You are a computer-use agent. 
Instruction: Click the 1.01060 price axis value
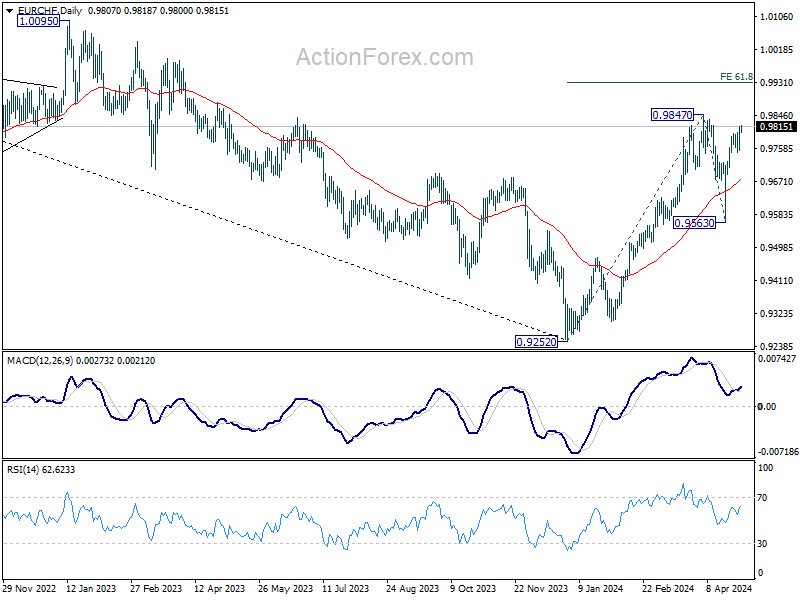(777, 17)
